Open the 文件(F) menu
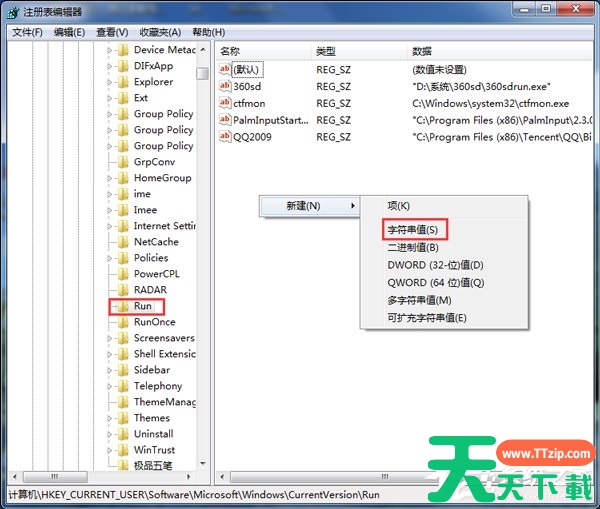The image size is (600, 509). coord(27,33)
